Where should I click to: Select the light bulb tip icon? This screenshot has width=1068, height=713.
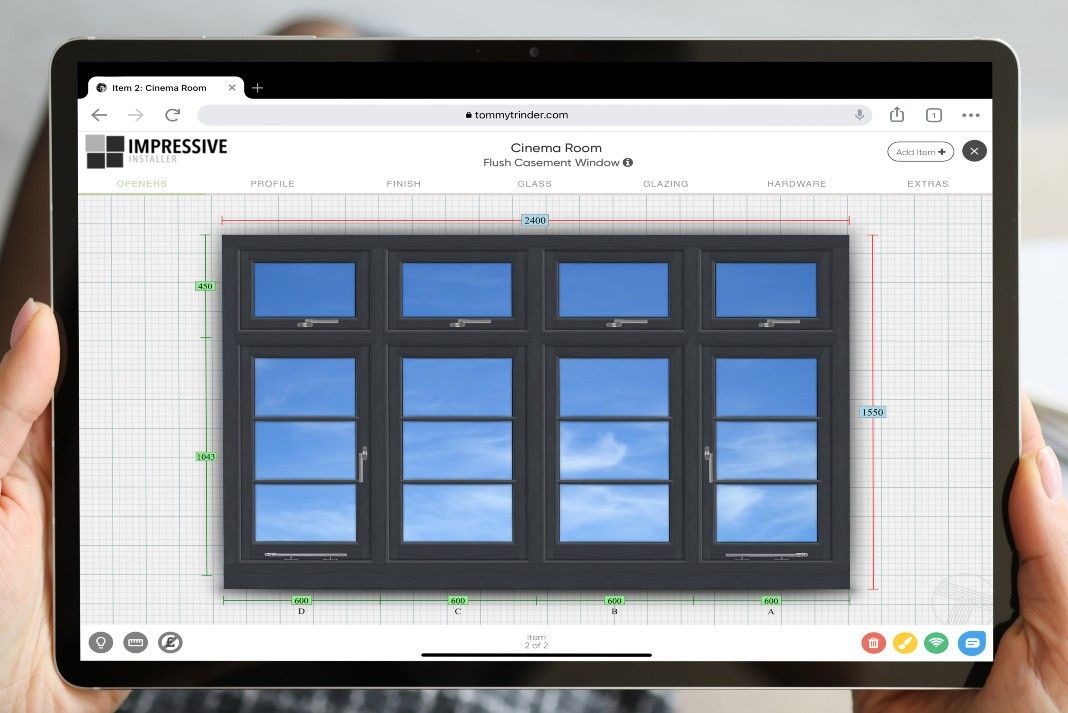click(101, 642)
